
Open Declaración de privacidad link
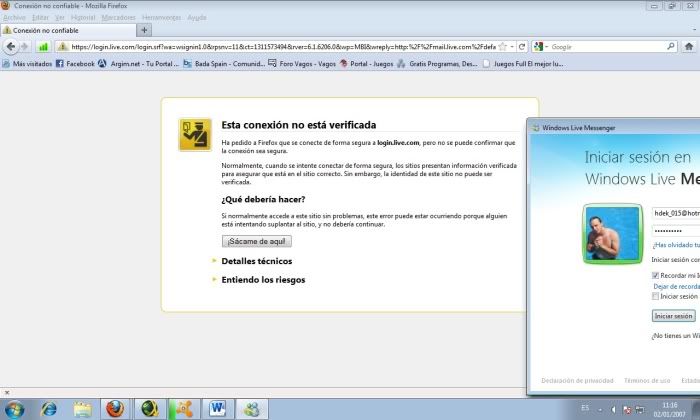(577, 381)
